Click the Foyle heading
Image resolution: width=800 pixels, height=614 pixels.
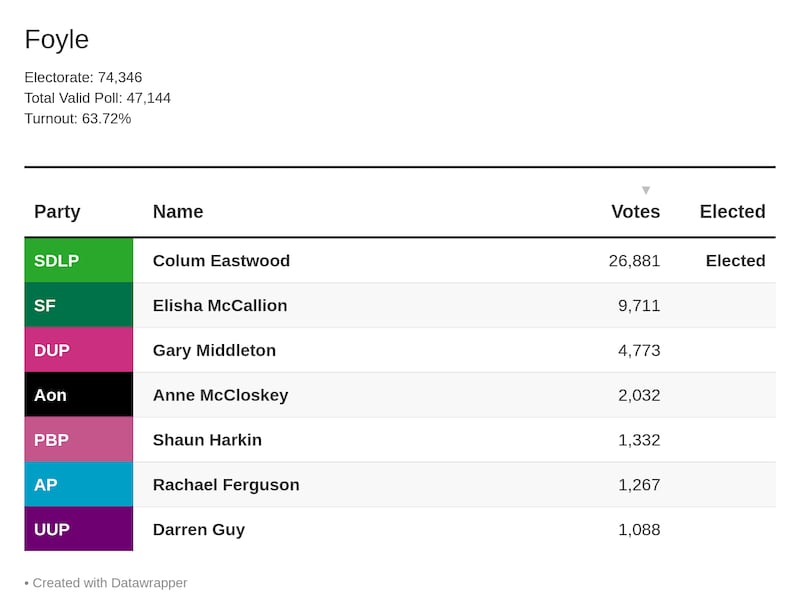point(57,40)
